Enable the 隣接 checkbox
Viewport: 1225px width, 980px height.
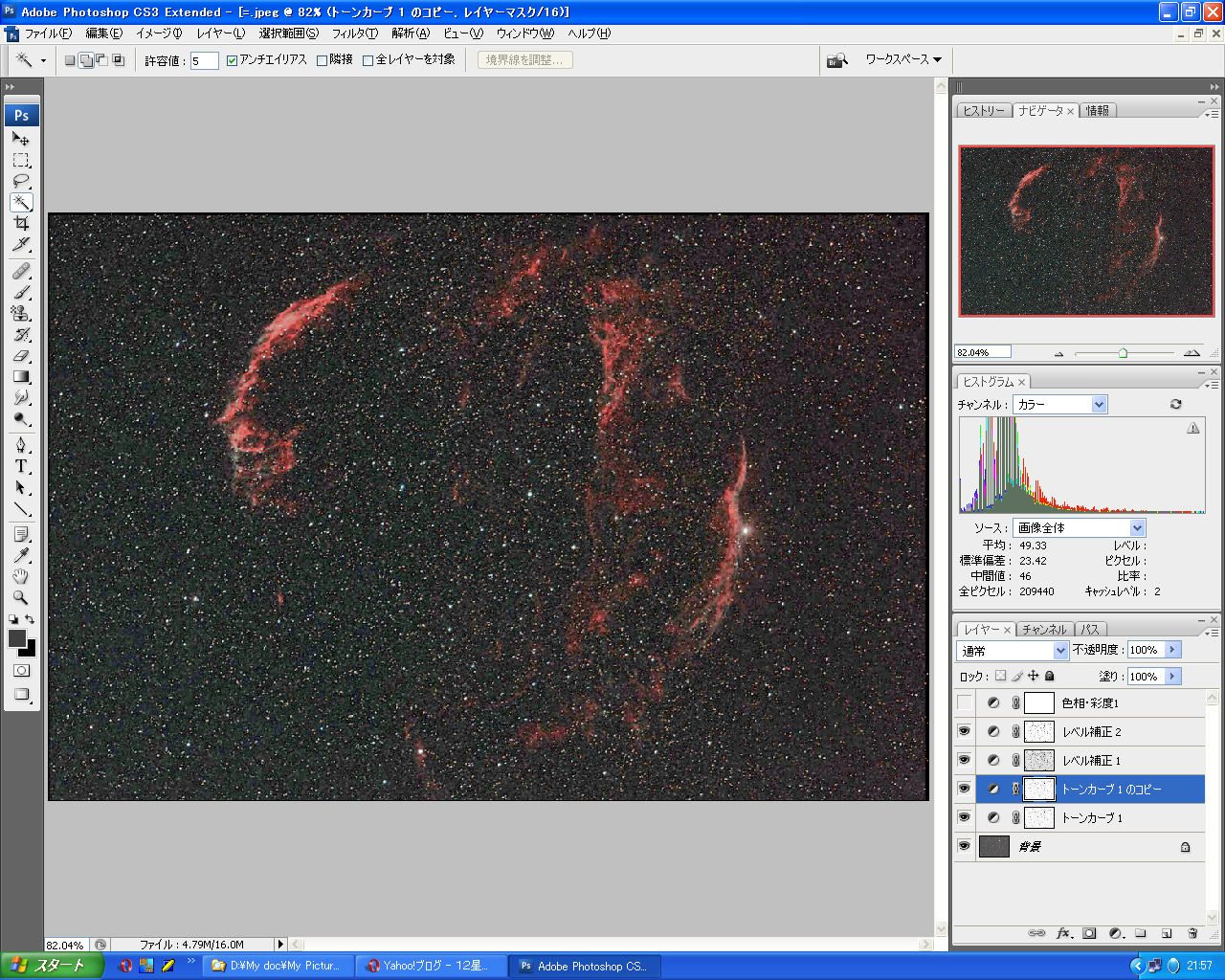coord(323,60)
